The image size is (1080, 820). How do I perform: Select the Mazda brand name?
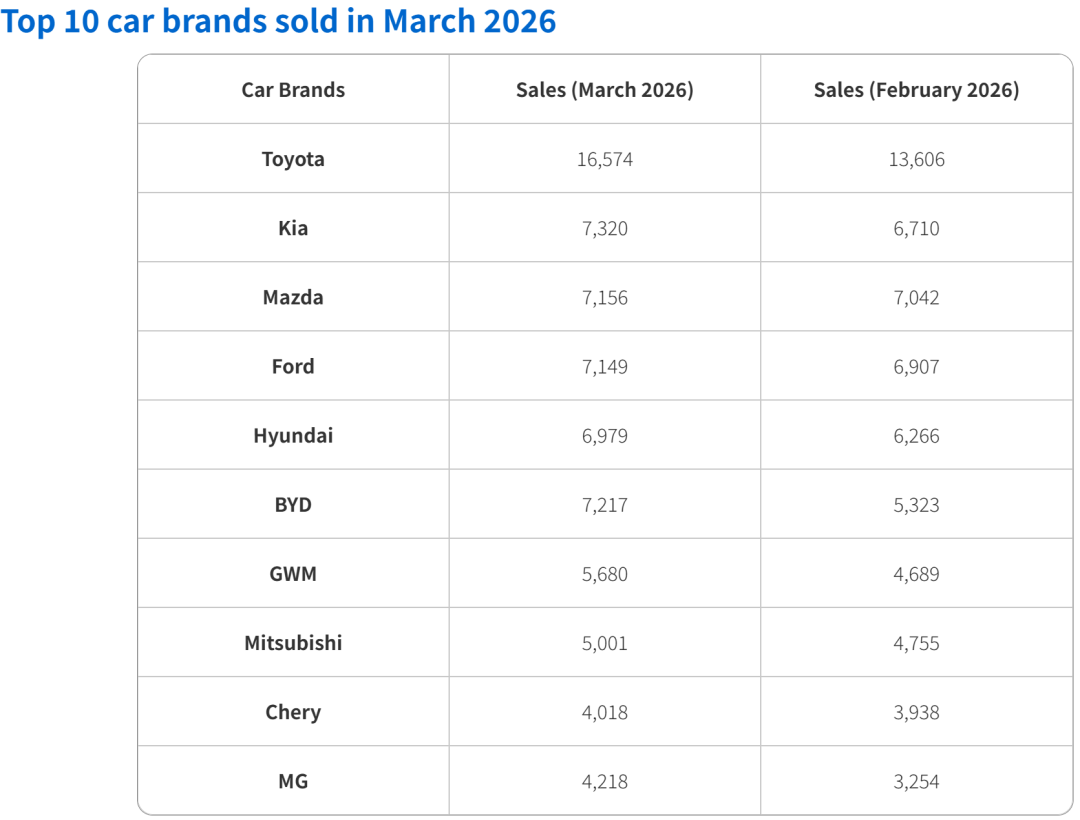click(293, 297)
